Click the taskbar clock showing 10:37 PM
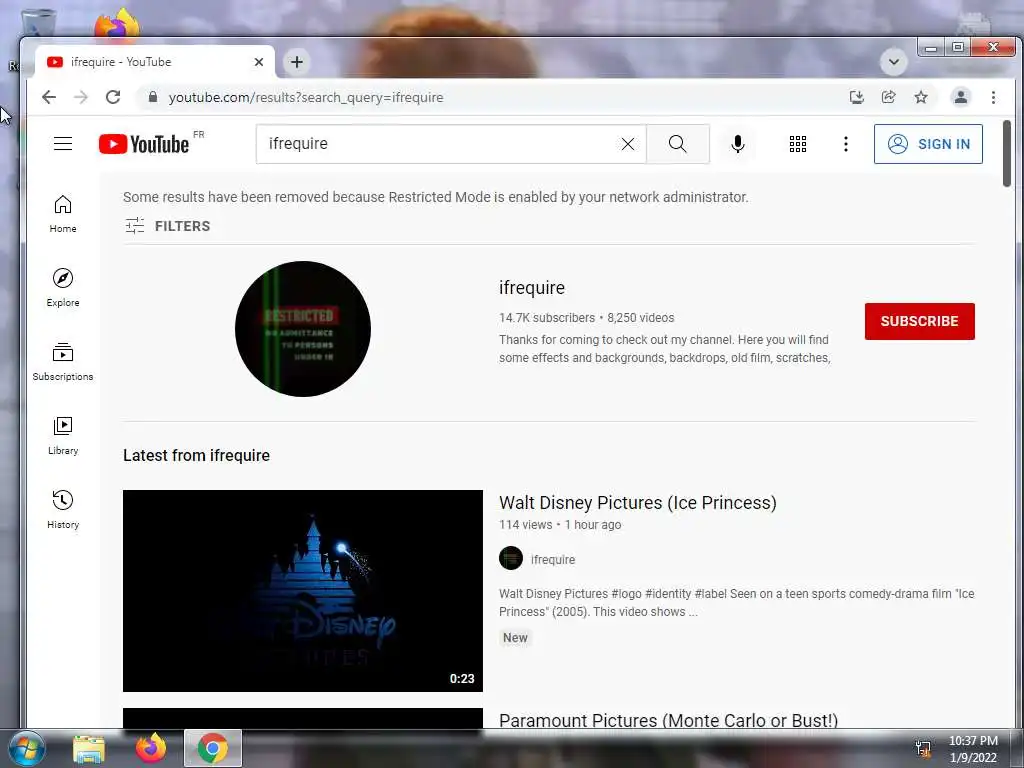 point(973,748)
